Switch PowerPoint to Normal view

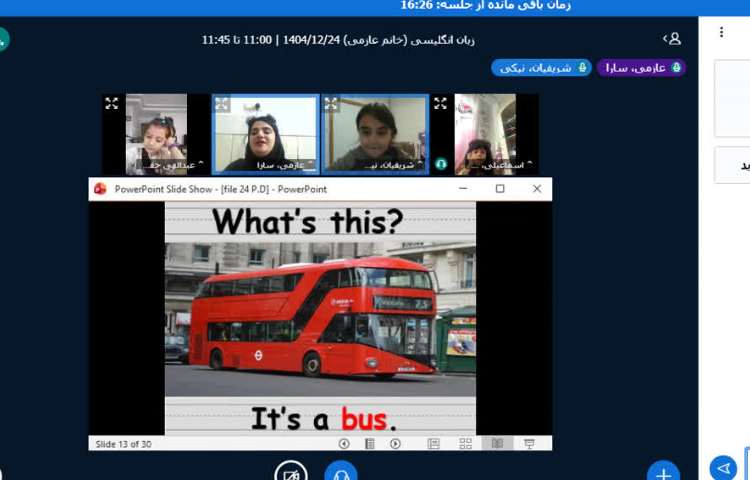[433, 444]
